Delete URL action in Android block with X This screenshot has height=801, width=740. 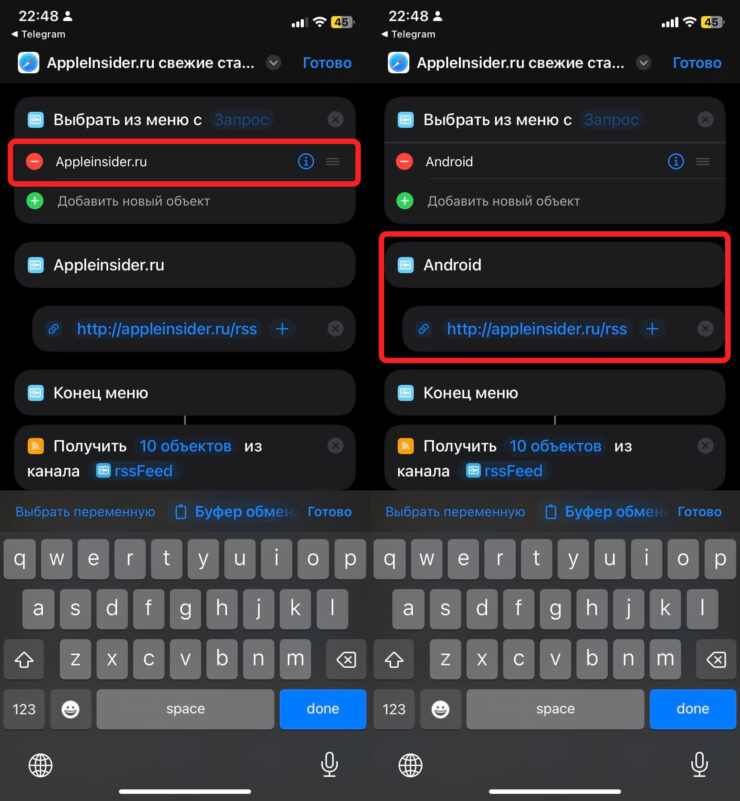705,328
